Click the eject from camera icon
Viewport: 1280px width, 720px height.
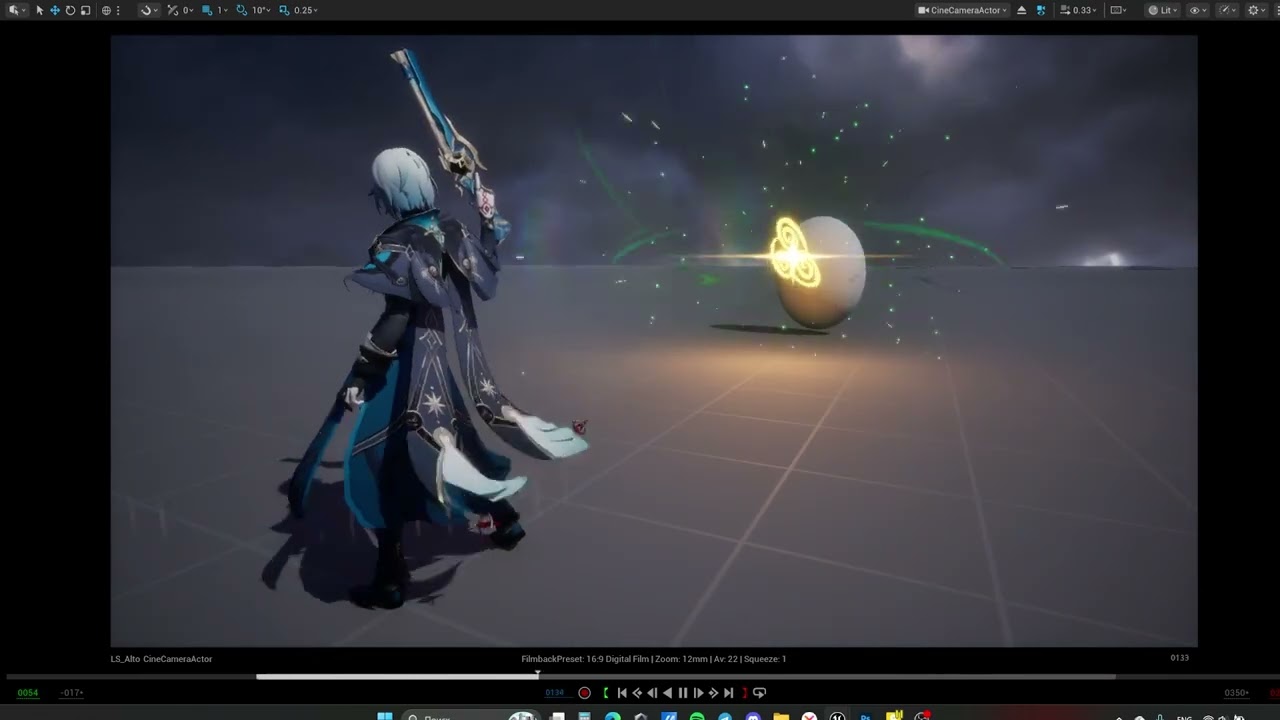[1021, 10]
